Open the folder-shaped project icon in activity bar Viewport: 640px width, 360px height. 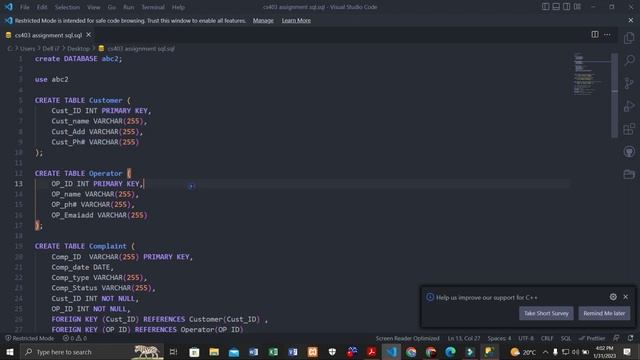coord(629,174)
